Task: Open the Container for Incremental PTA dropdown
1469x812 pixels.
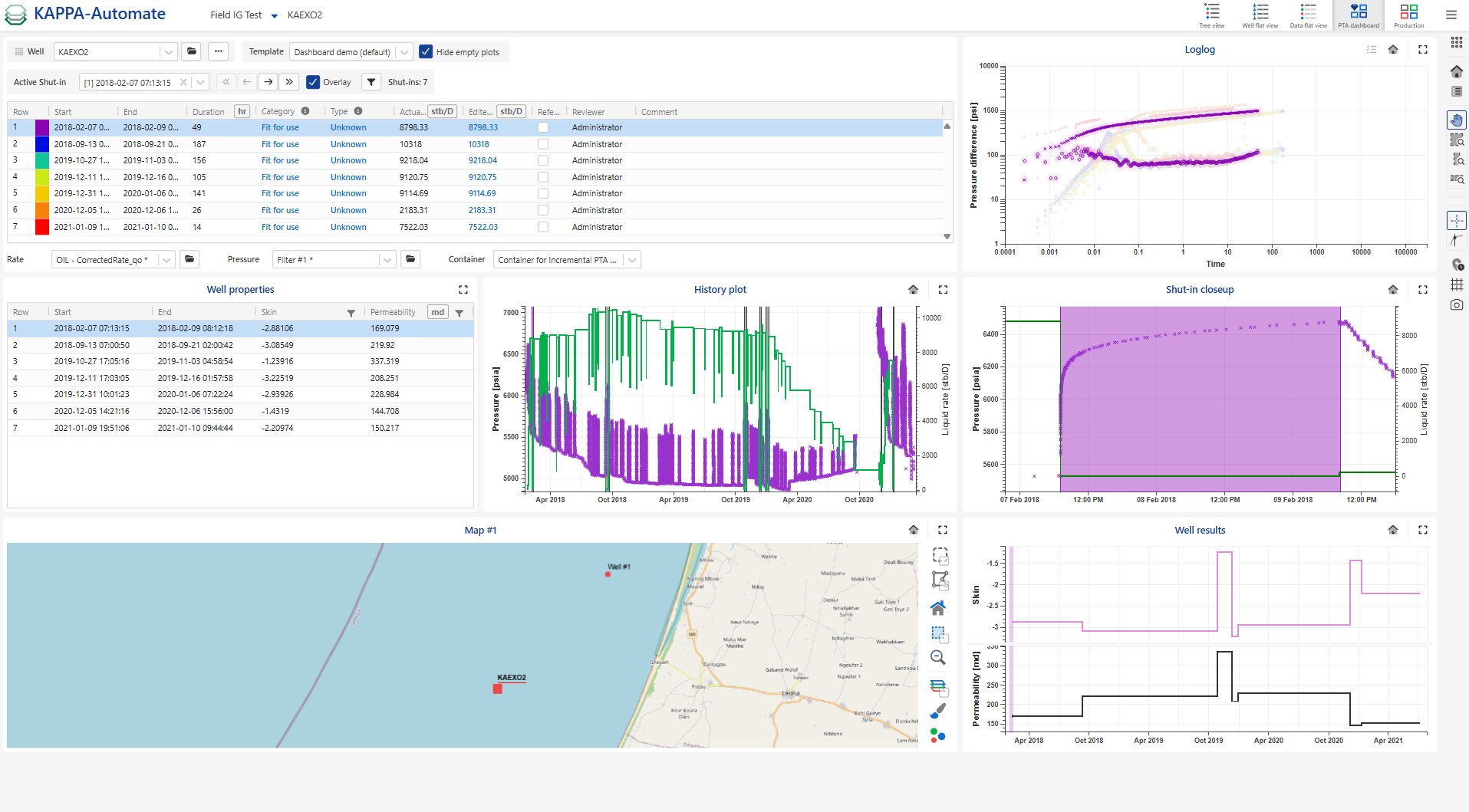Action: pyautogui.click(x=631, y=259)
